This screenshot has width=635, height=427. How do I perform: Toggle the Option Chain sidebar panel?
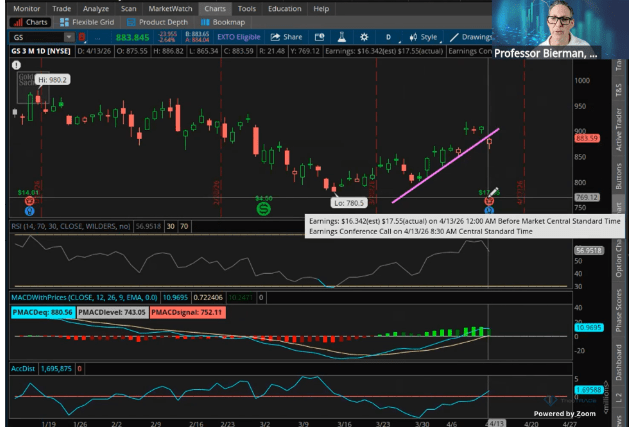[x=618, y=258]
